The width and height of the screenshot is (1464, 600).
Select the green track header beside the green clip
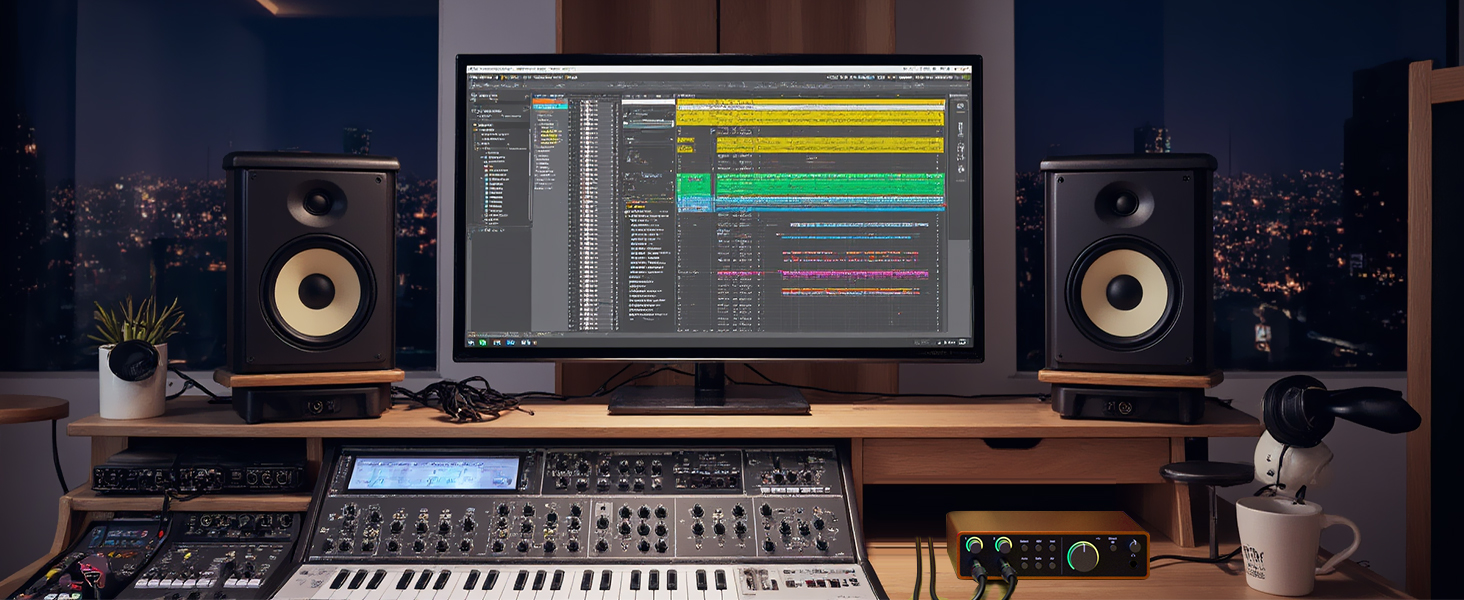tap(694, 184)
